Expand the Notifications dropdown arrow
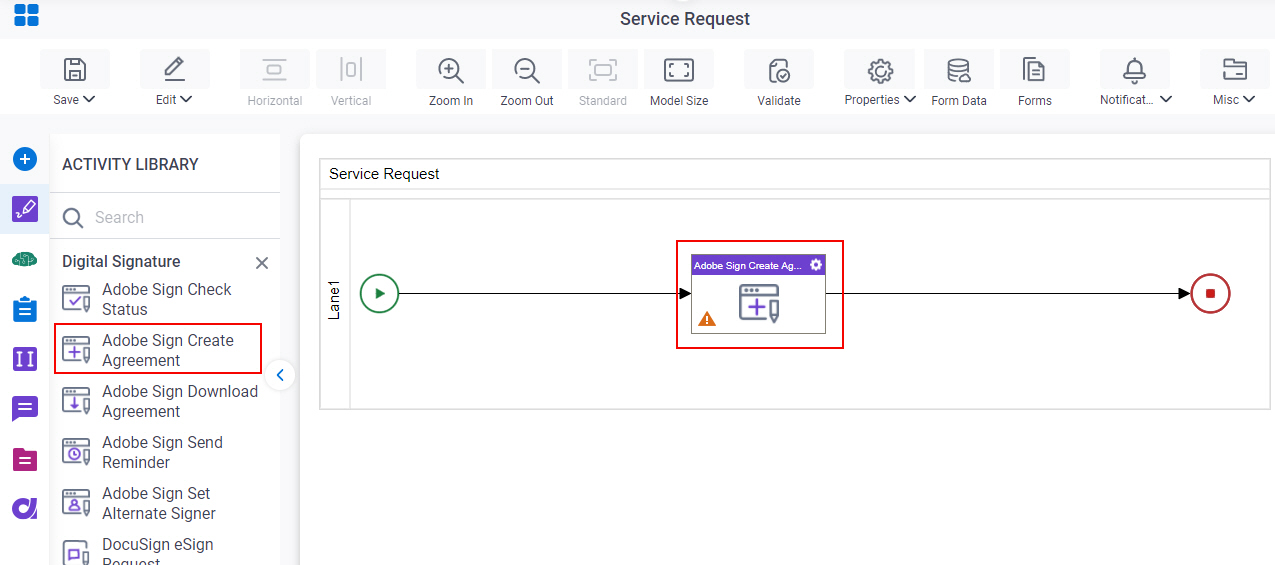1275x565 pixels. click(1166, 99)
